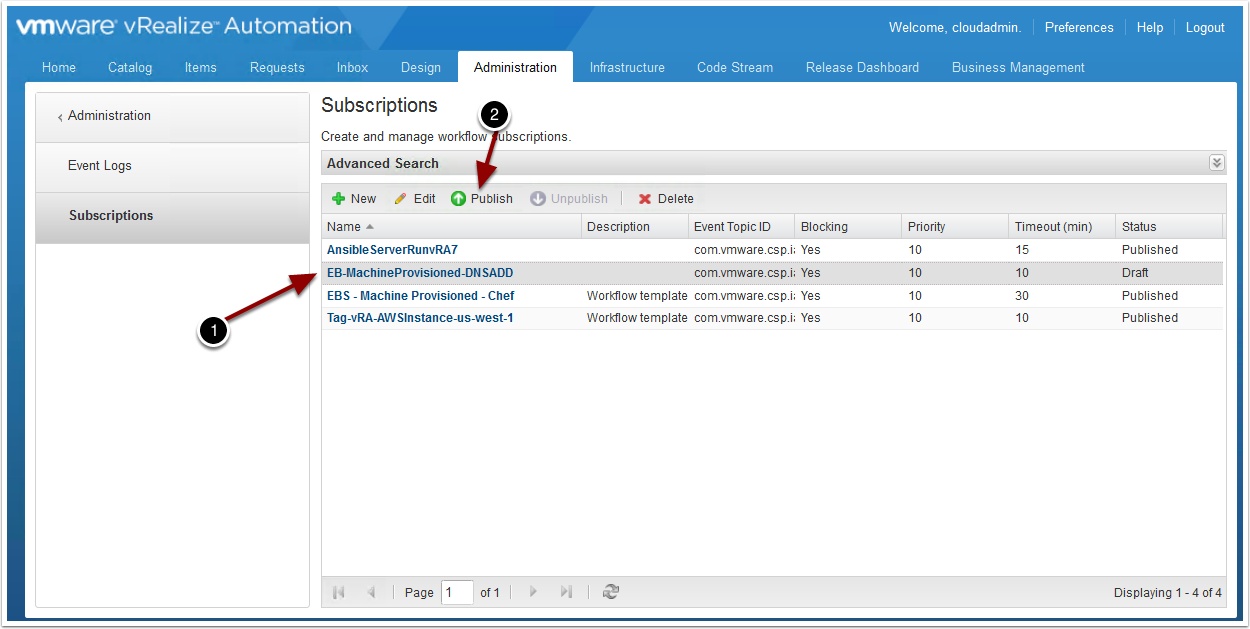Screen dimensions: 1250x629
Task: Go to last page of subscriptions
Action: [x=565, y=592]
